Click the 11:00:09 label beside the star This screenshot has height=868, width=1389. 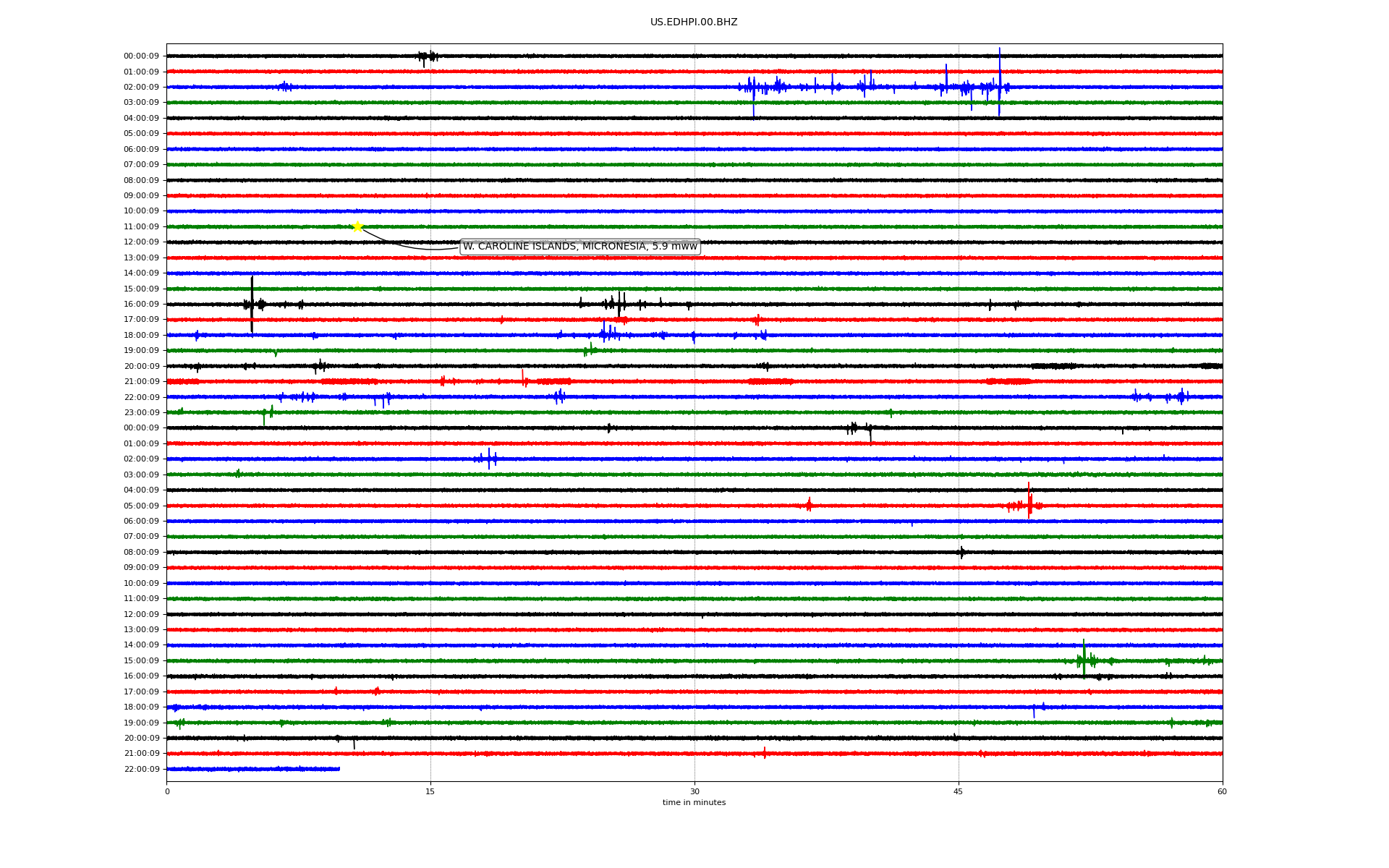coord(141,227)
